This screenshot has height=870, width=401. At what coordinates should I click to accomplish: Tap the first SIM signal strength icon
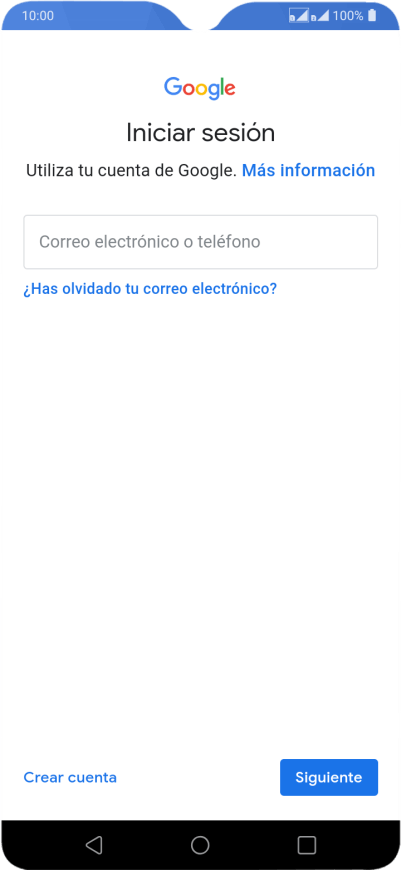tap(298, 16)
